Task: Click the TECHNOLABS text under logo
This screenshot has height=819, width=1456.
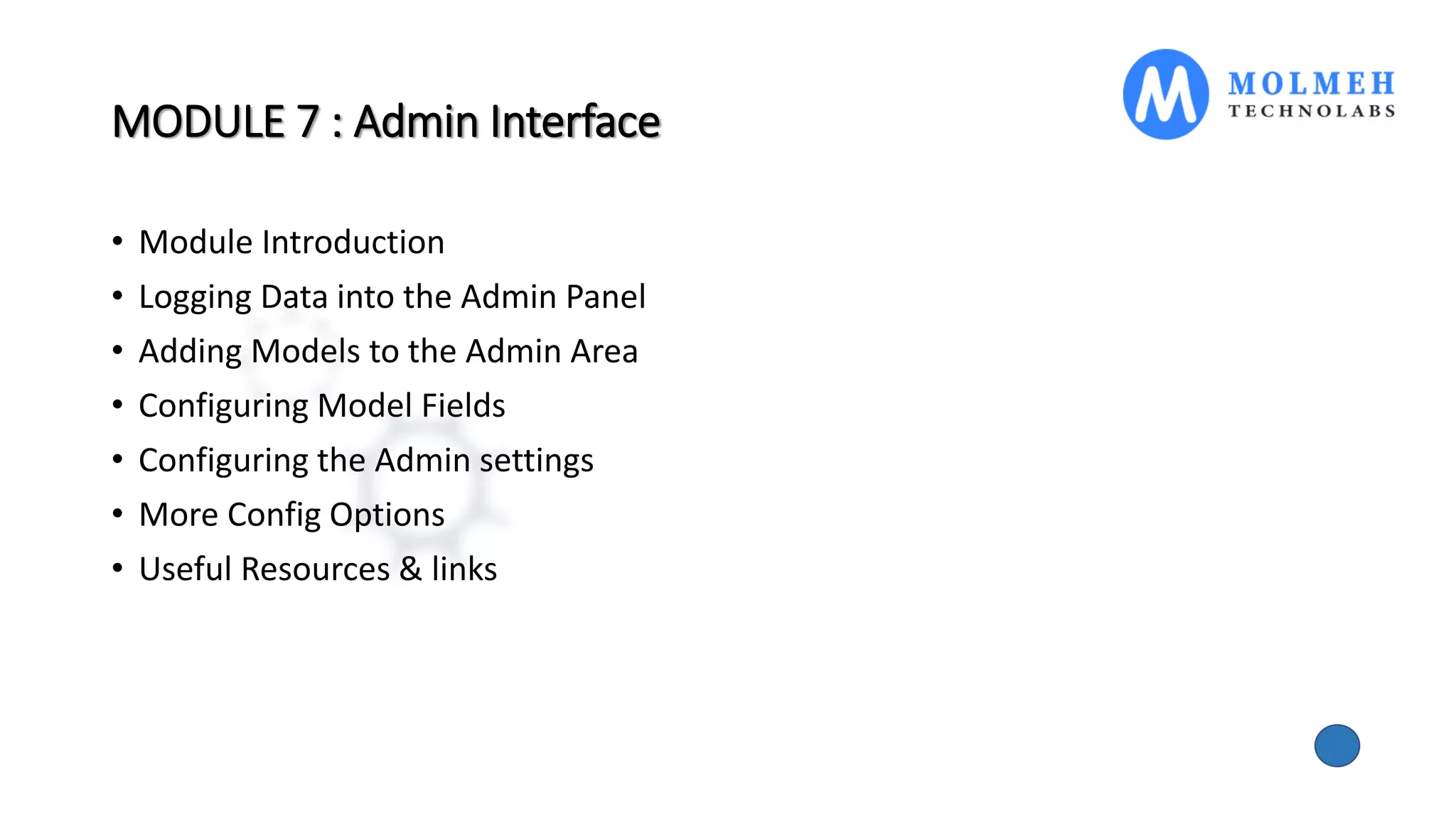Action: pyautogui.click(x=1312, y=111)
